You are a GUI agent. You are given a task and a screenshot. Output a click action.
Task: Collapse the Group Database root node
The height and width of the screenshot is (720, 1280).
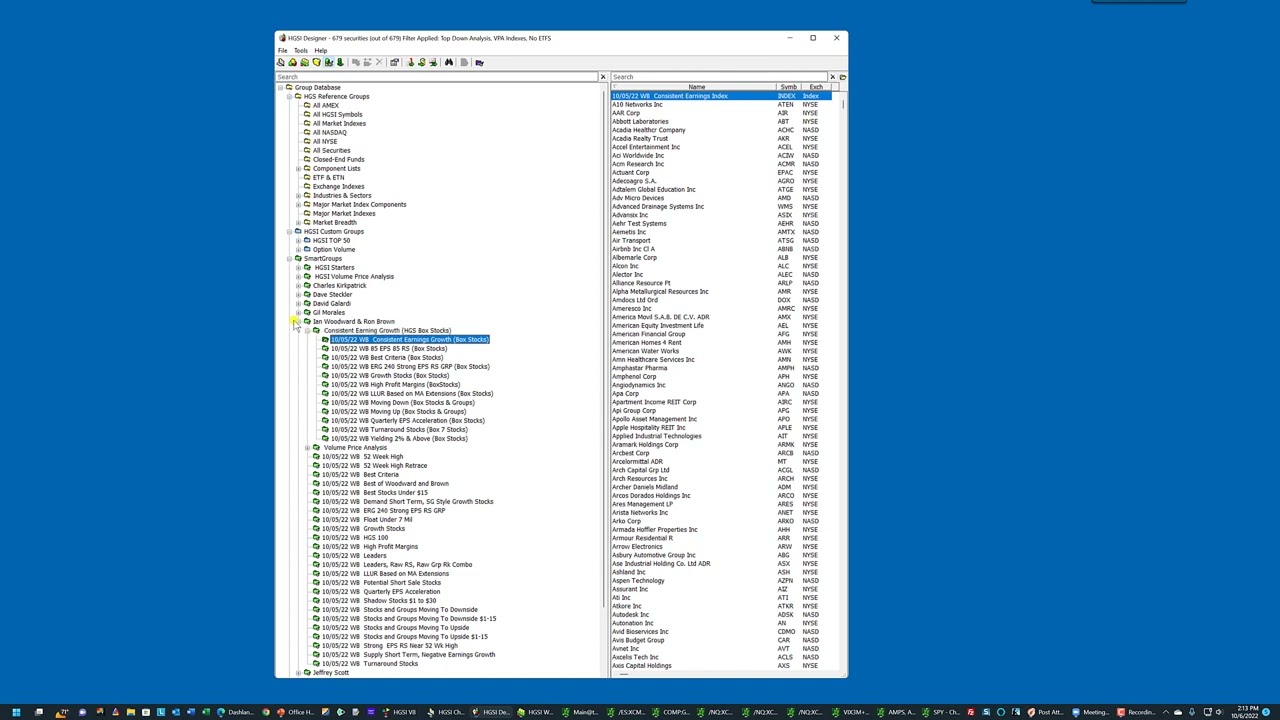[x=280, y=88]
